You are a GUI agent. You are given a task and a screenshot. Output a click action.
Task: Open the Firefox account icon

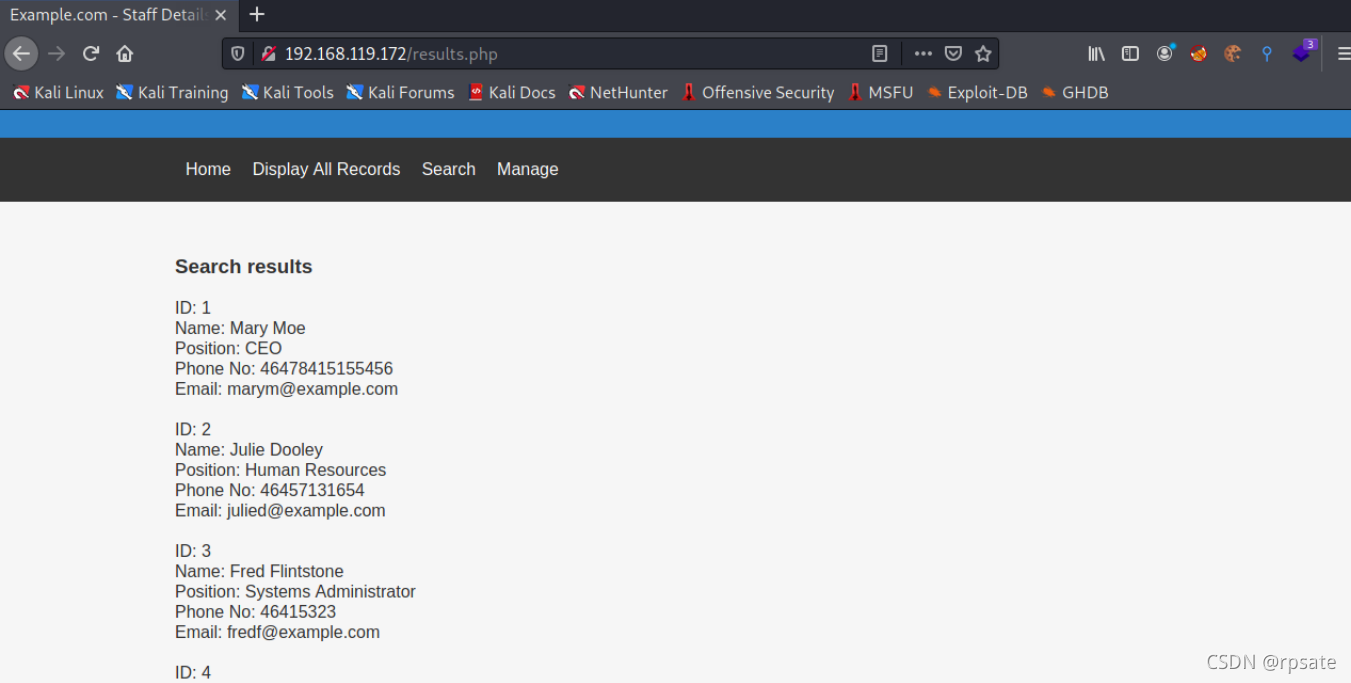click(x=1165, y=54)
